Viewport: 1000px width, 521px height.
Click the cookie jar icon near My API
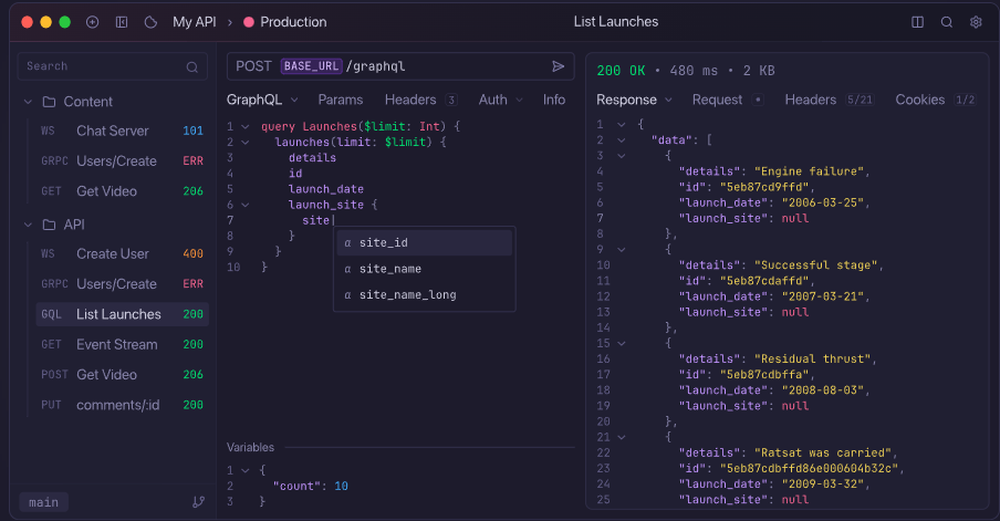[151, 22]
